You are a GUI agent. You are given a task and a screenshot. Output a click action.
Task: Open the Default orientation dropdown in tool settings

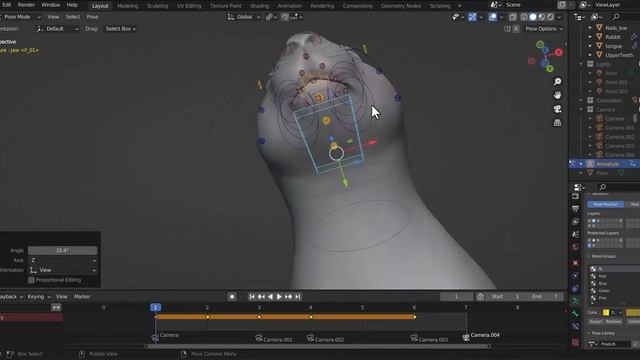[57, 29]
